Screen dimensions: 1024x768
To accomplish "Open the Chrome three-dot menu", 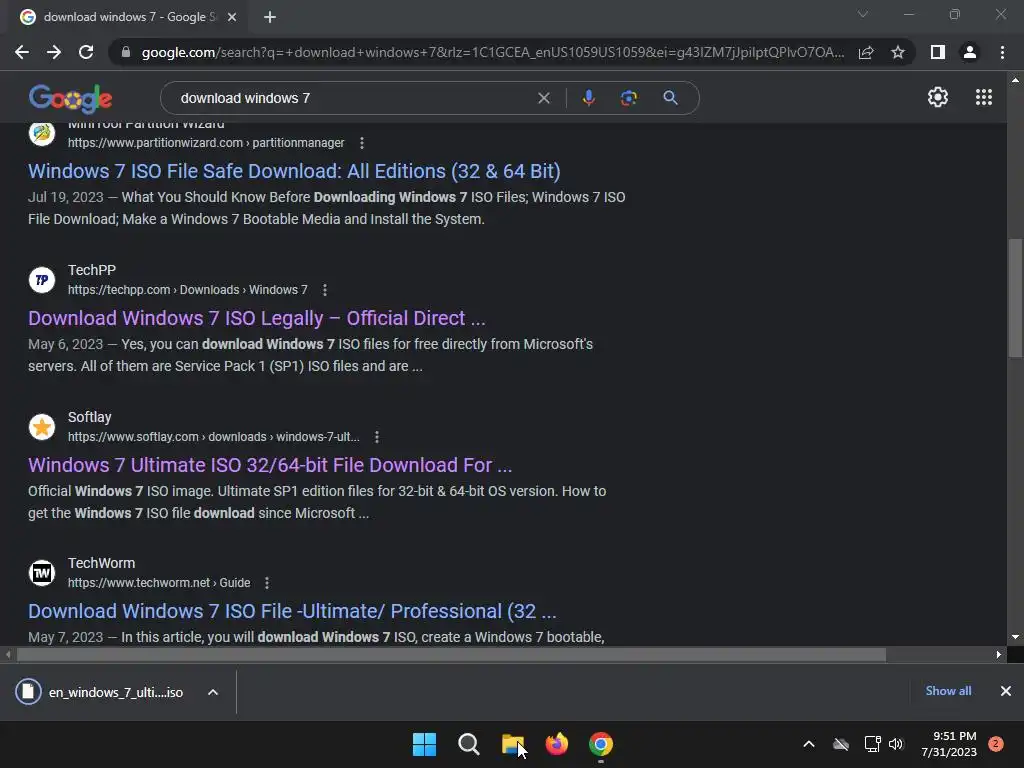I will click(1002, 52).
